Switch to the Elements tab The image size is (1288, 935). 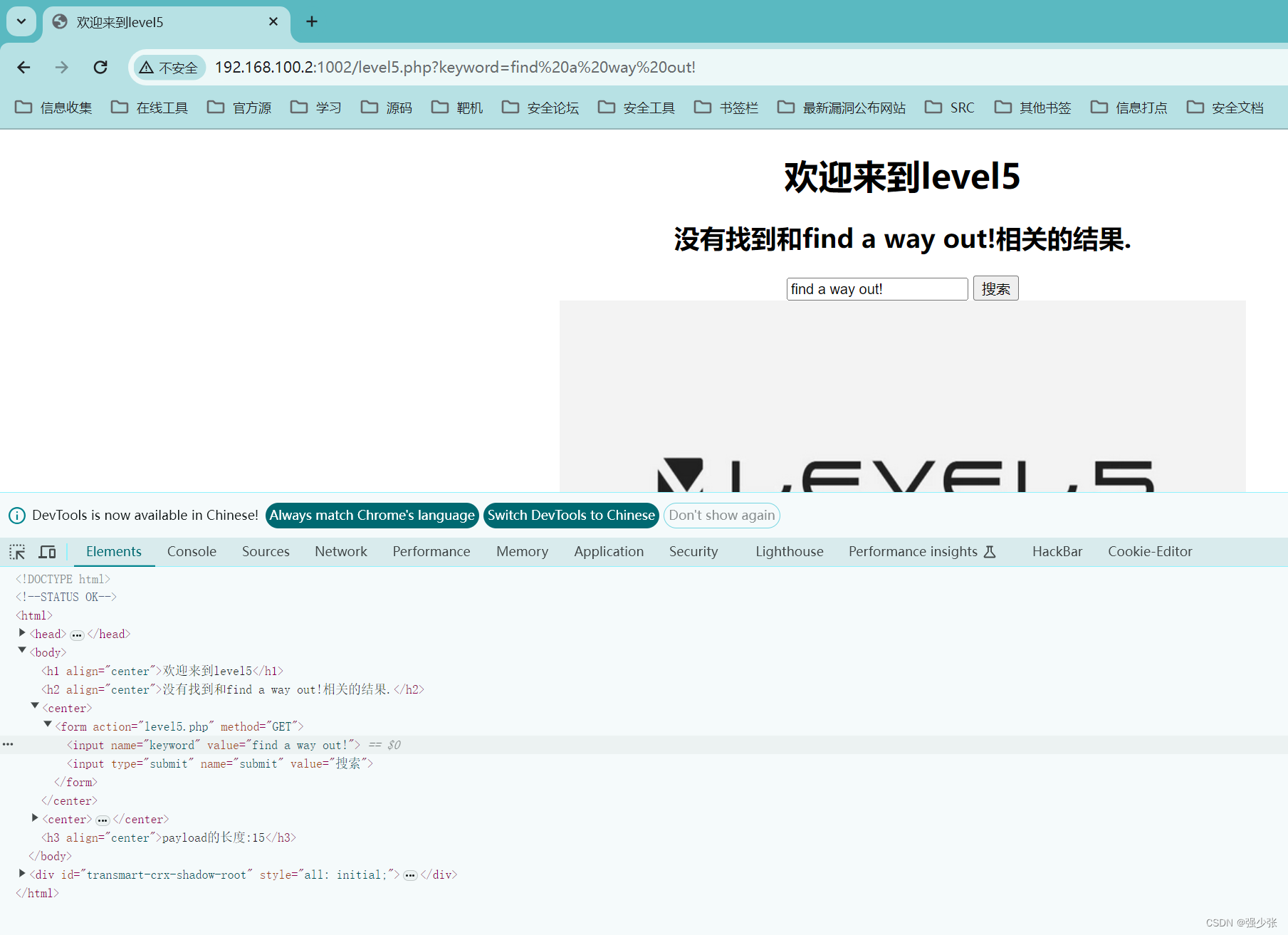point(114,552)
